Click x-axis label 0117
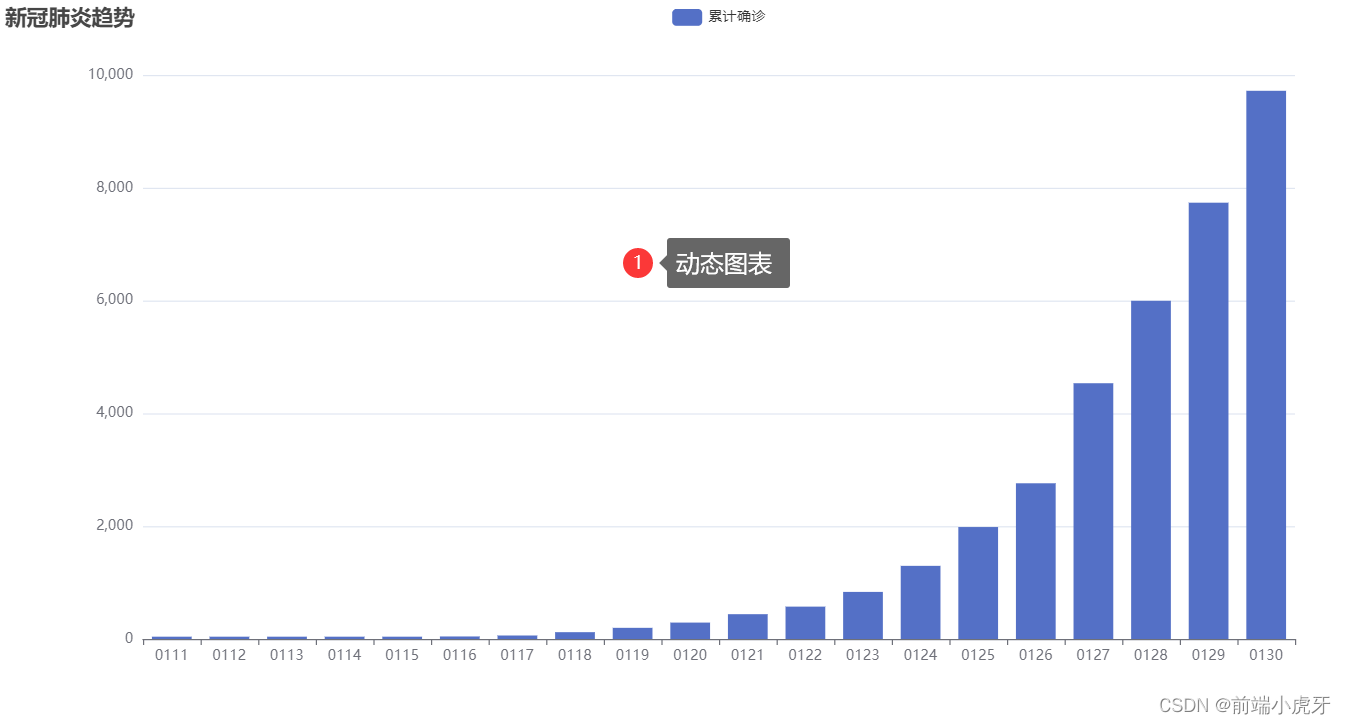1346x724 pixels. (x=517, y=655)
